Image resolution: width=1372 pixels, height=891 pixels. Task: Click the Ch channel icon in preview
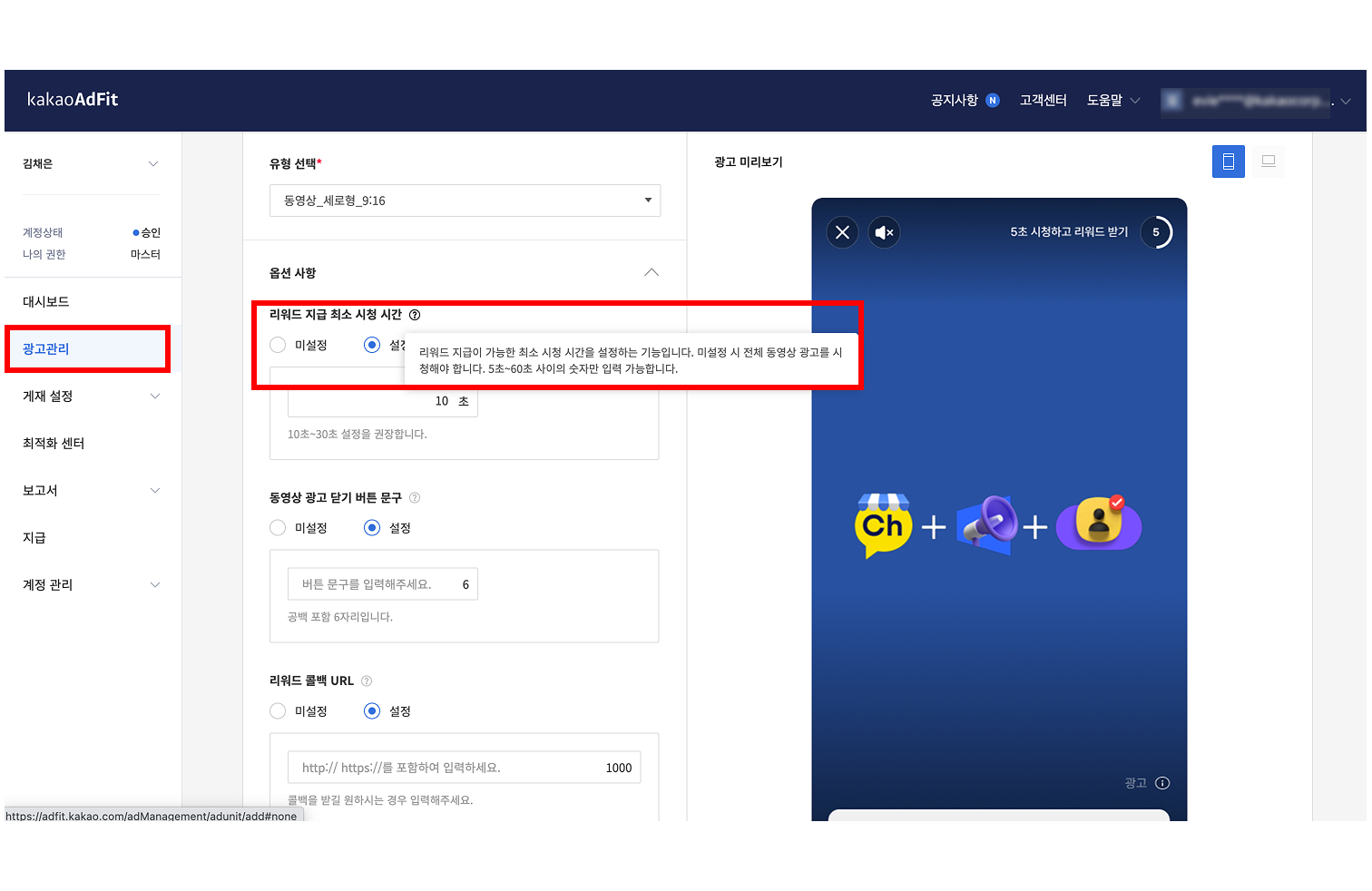pos(883,525)
